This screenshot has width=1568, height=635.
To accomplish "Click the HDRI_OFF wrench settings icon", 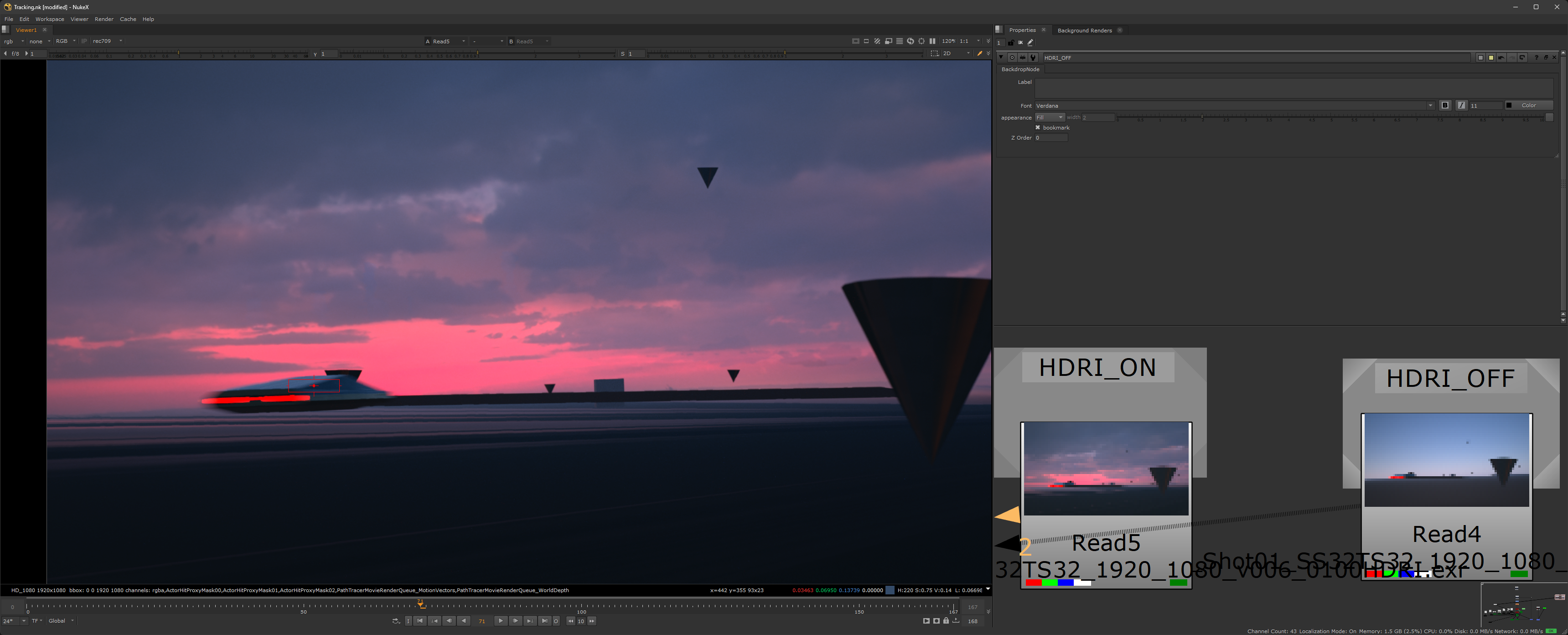I will (1033, 57).
